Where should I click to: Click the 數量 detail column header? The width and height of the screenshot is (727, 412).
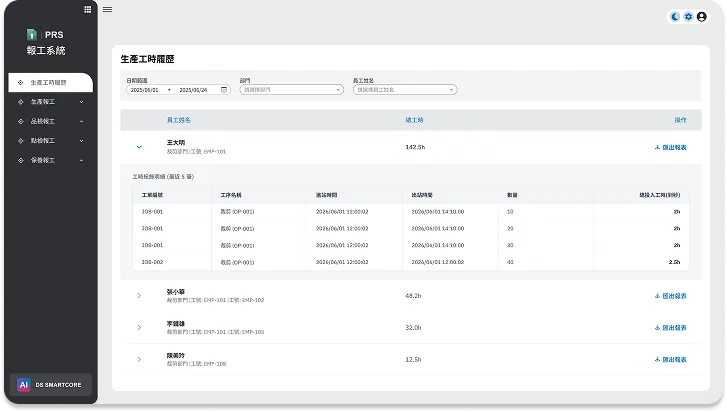[512, 195]
